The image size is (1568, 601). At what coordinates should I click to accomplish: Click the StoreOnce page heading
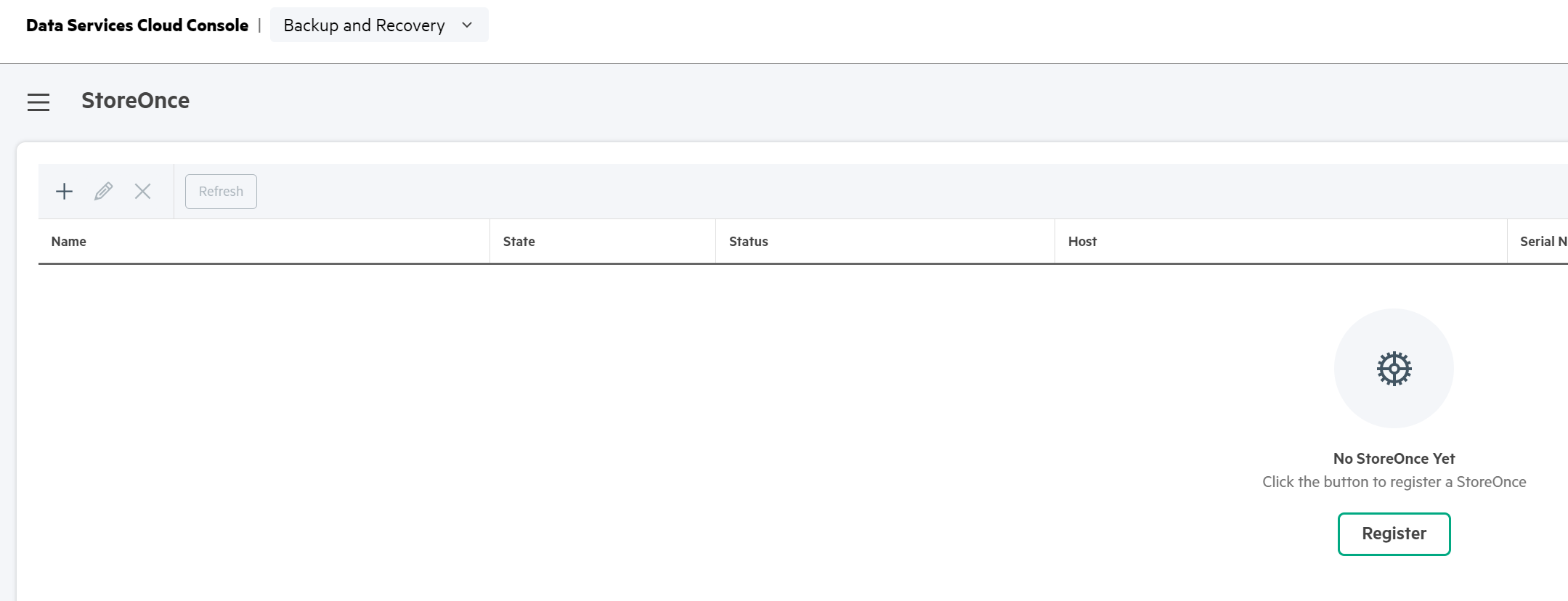pos(135,101)
